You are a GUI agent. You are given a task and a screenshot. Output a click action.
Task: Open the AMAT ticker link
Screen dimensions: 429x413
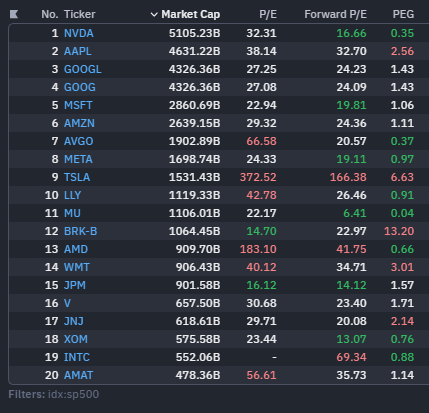pos(78,375)
